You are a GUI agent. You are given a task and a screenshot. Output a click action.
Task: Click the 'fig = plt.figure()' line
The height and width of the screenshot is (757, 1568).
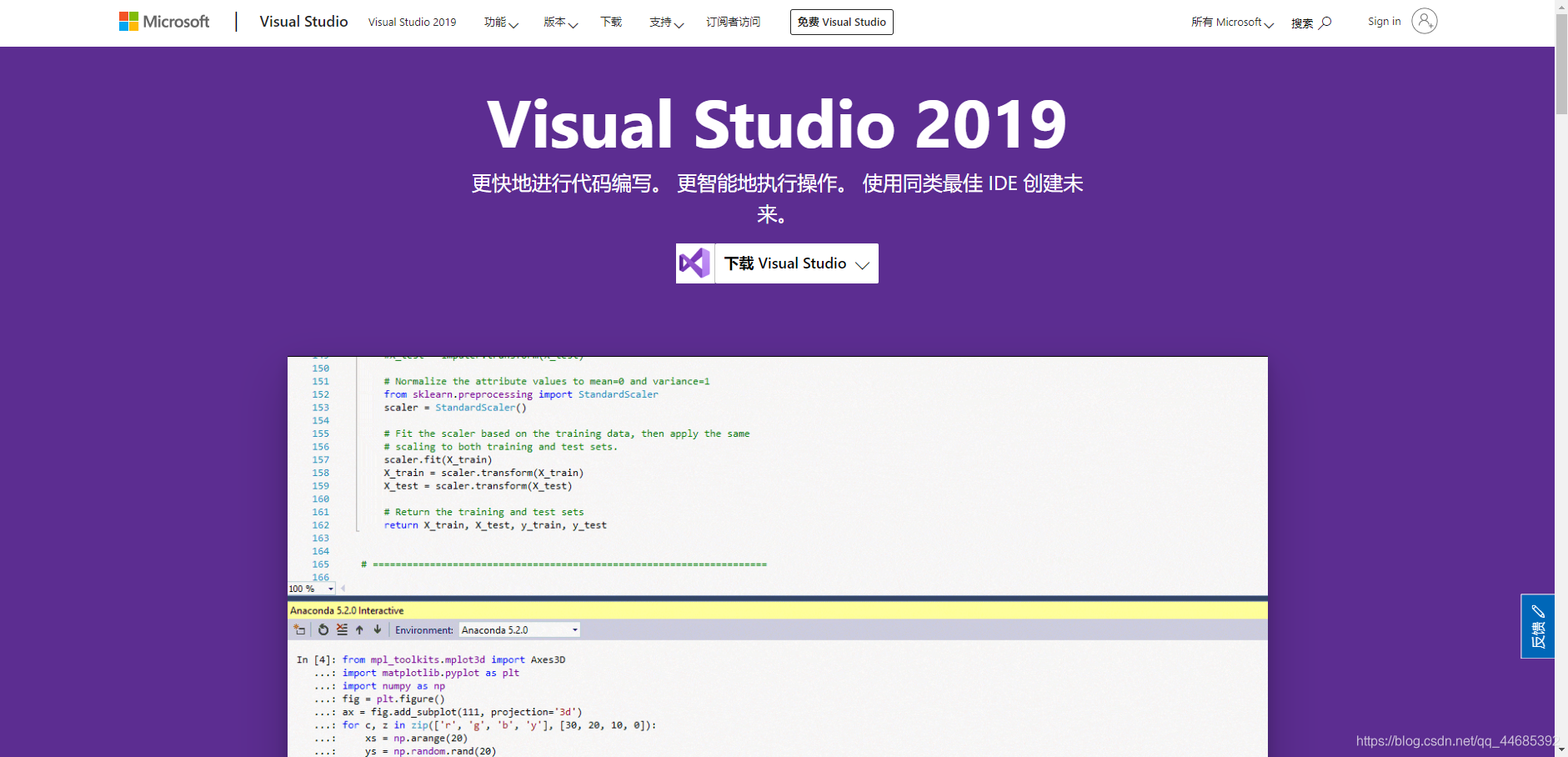pyautogui.click(x=393, y=699)
